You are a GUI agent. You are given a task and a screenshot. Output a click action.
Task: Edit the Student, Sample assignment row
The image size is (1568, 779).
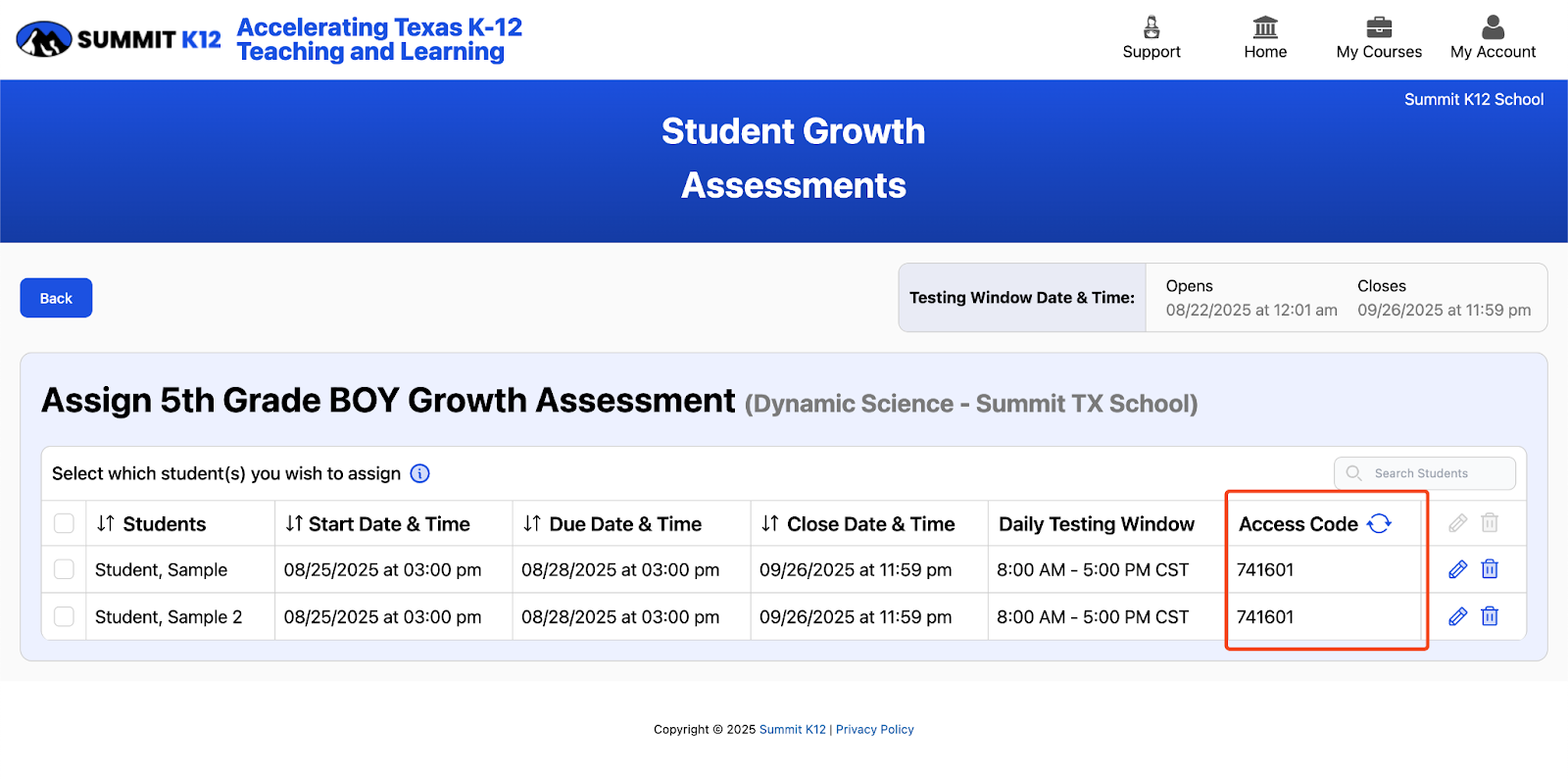tap(1458, 569)
